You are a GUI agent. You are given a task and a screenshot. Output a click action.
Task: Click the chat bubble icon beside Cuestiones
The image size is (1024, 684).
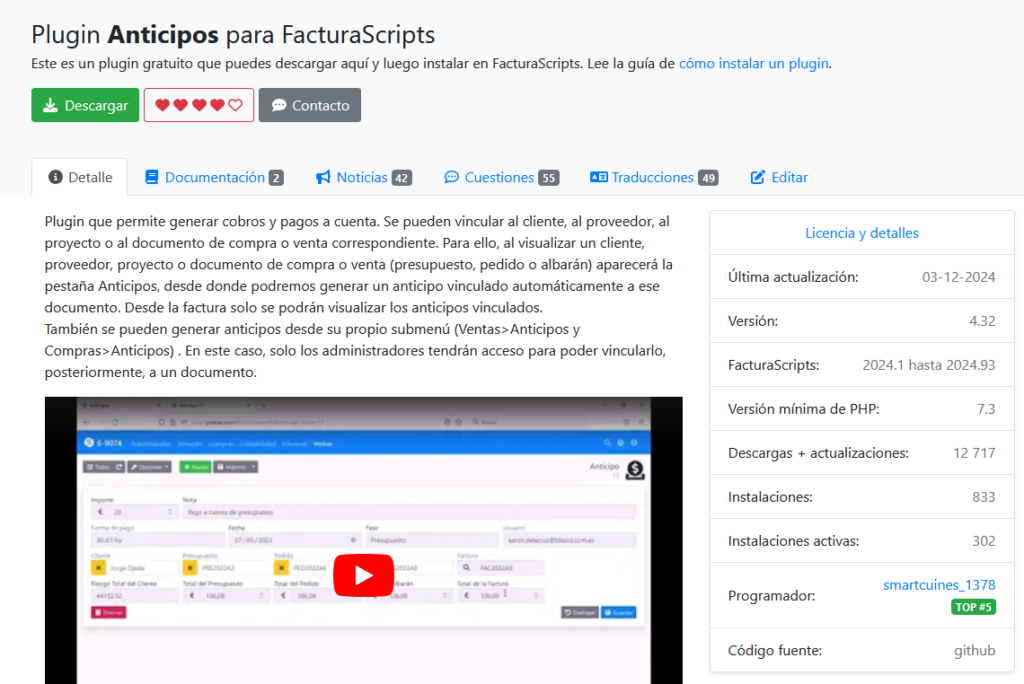click(453, 177)
